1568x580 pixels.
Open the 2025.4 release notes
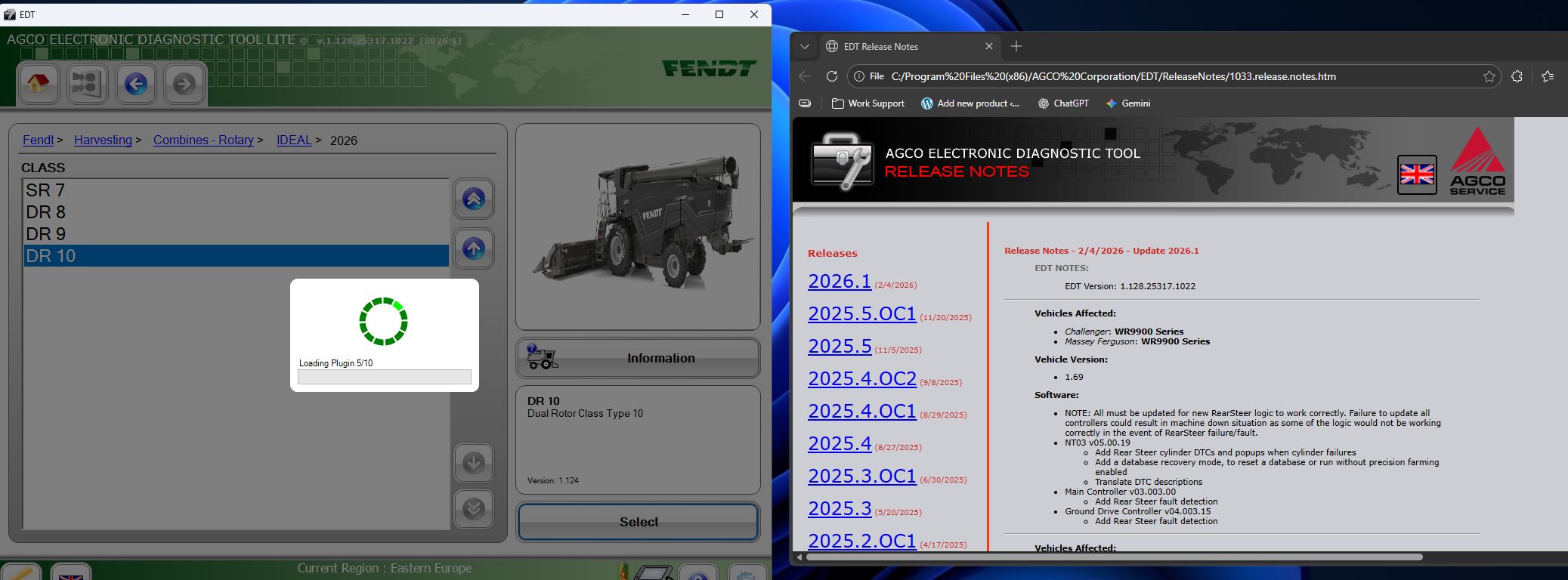(x=840, y=443)
